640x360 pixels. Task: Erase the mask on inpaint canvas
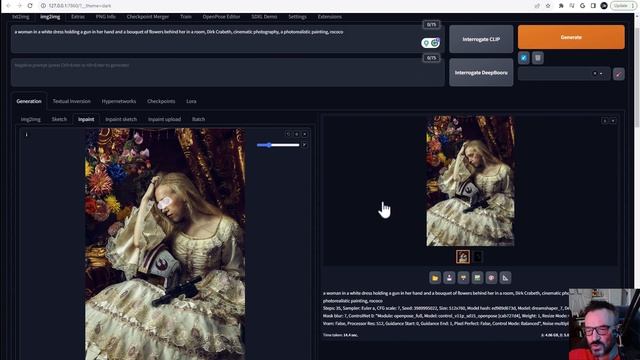click(297, 134)
